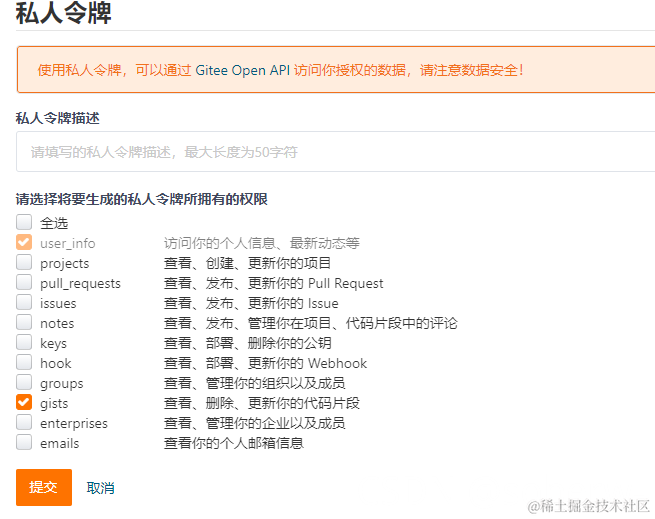
Task: Enable the issues permission checkbox
Action: click(24, 302)
